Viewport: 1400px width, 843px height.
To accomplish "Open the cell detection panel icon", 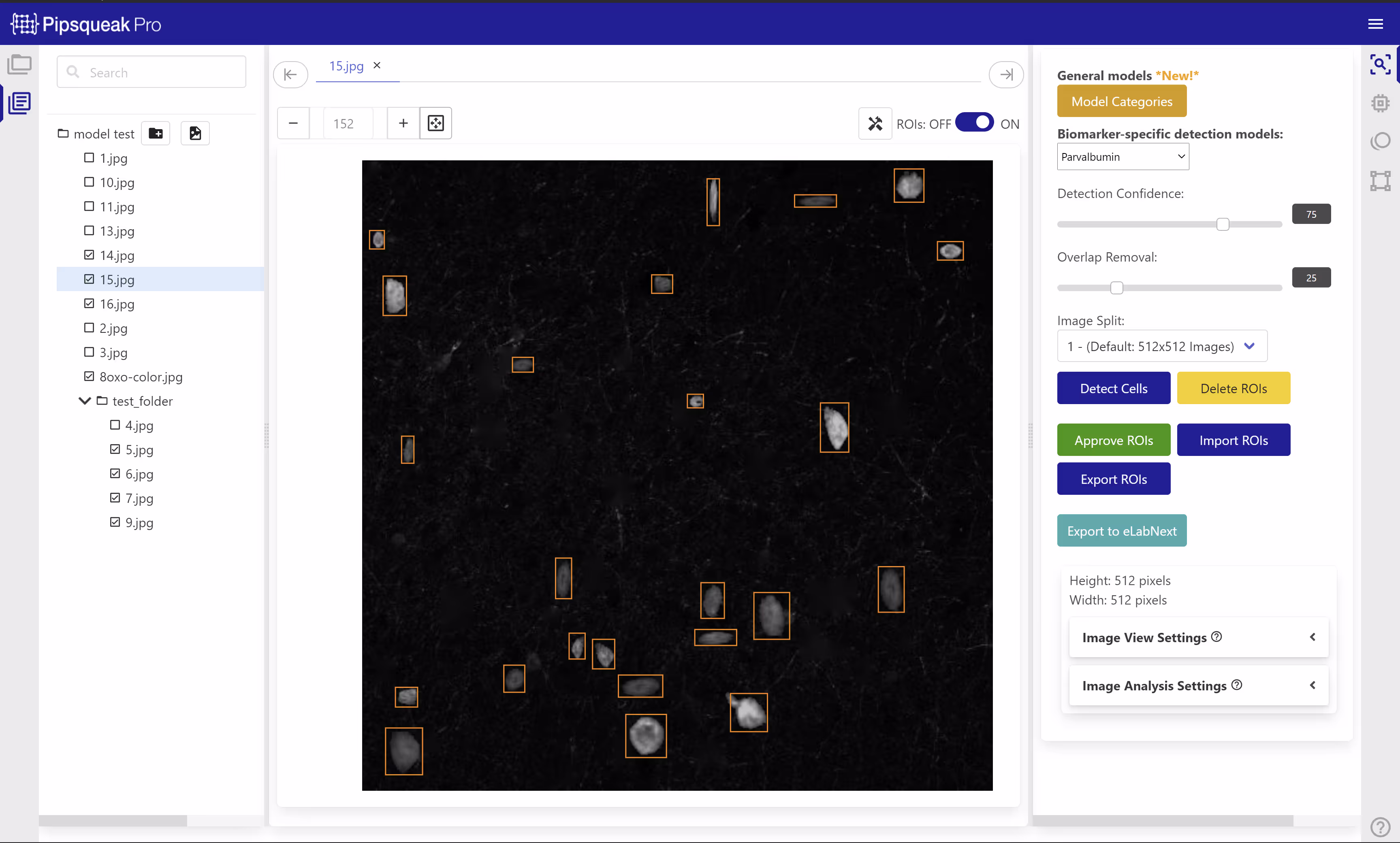I will pyautogui.click(x=1380, y=64).
